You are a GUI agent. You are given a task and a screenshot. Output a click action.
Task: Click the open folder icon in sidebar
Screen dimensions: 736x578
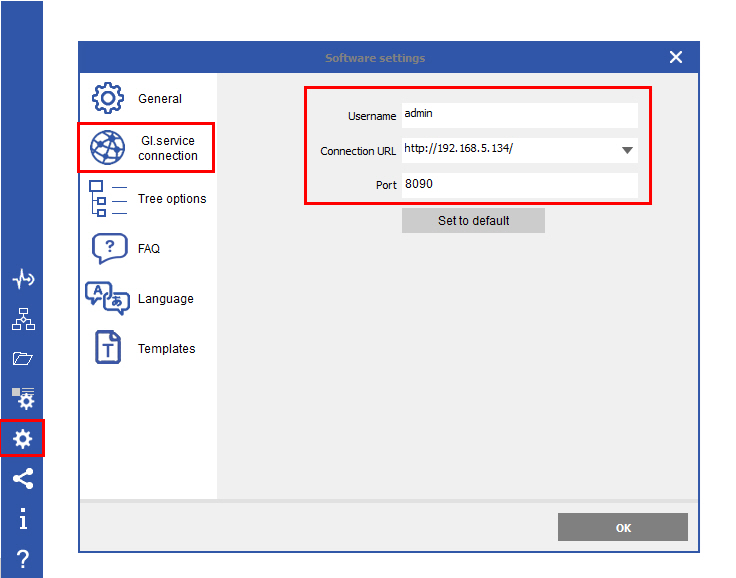pyautogui.click(x=22, y=359)
